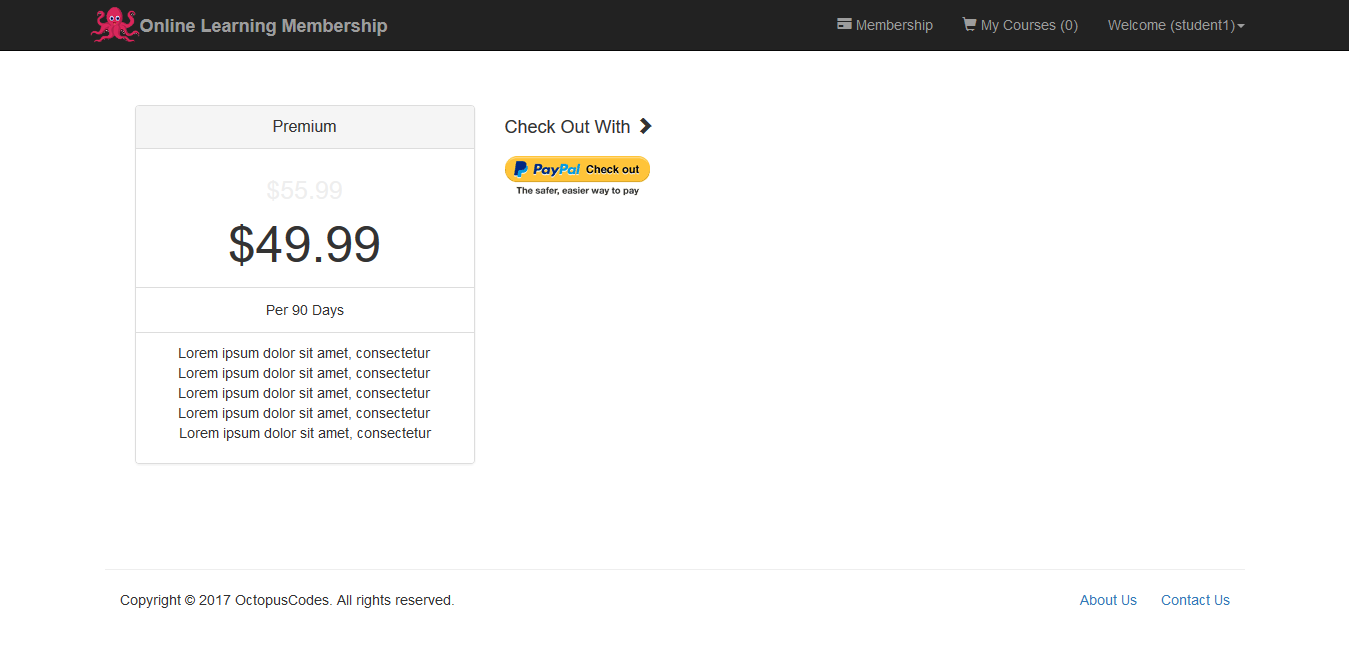Image resolution: width=1349 pixels, height=670 pixels.
Task: Open the About Us footer link
Action: pos(1108,600)
